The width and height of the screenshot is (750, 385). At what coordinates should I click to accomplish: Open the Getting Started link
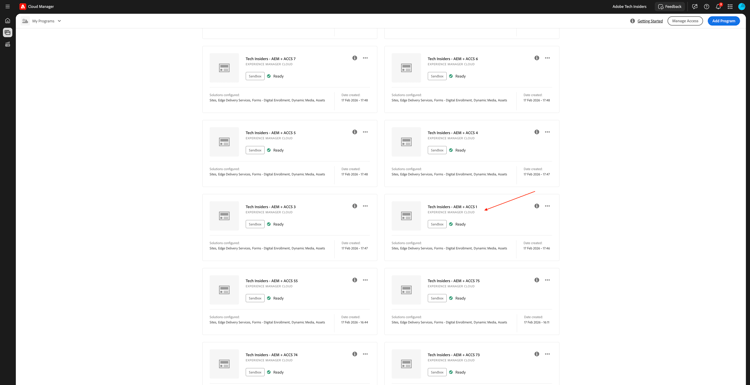(x=650, y=21)
